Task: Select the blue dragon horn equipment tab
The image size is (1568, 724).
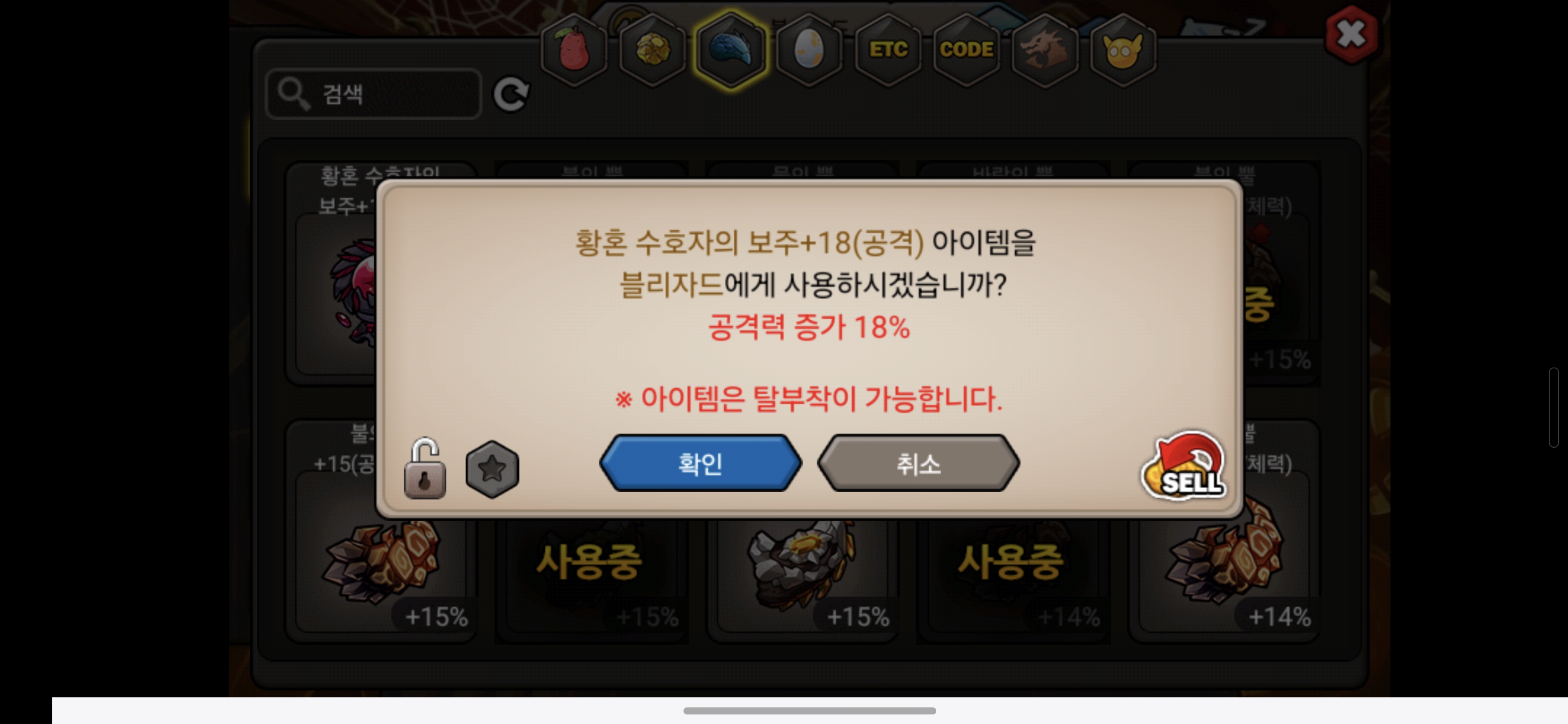Action: pos(730,50)
